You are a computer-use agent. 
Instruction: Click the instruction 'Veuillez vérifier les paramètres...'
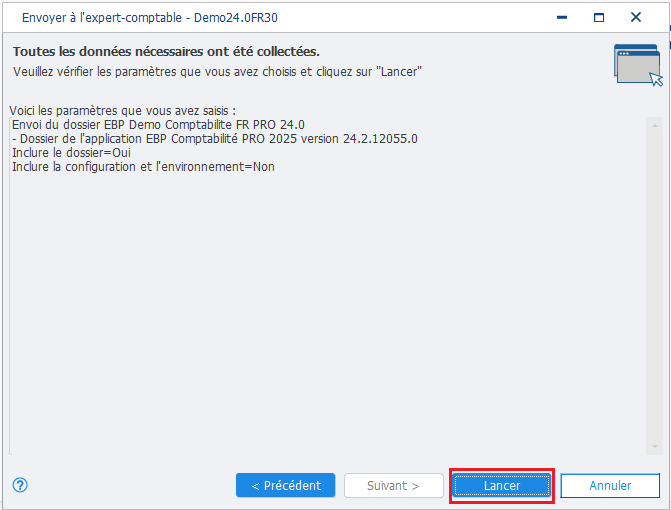pos(217,71)
